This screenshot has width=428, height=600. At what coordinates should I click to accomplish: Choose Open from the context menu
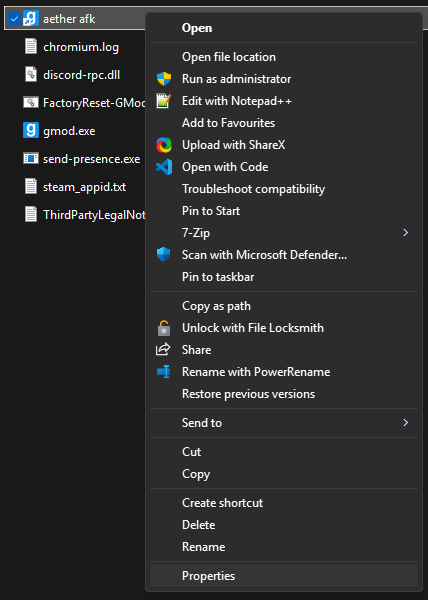[x=284, y=28]
